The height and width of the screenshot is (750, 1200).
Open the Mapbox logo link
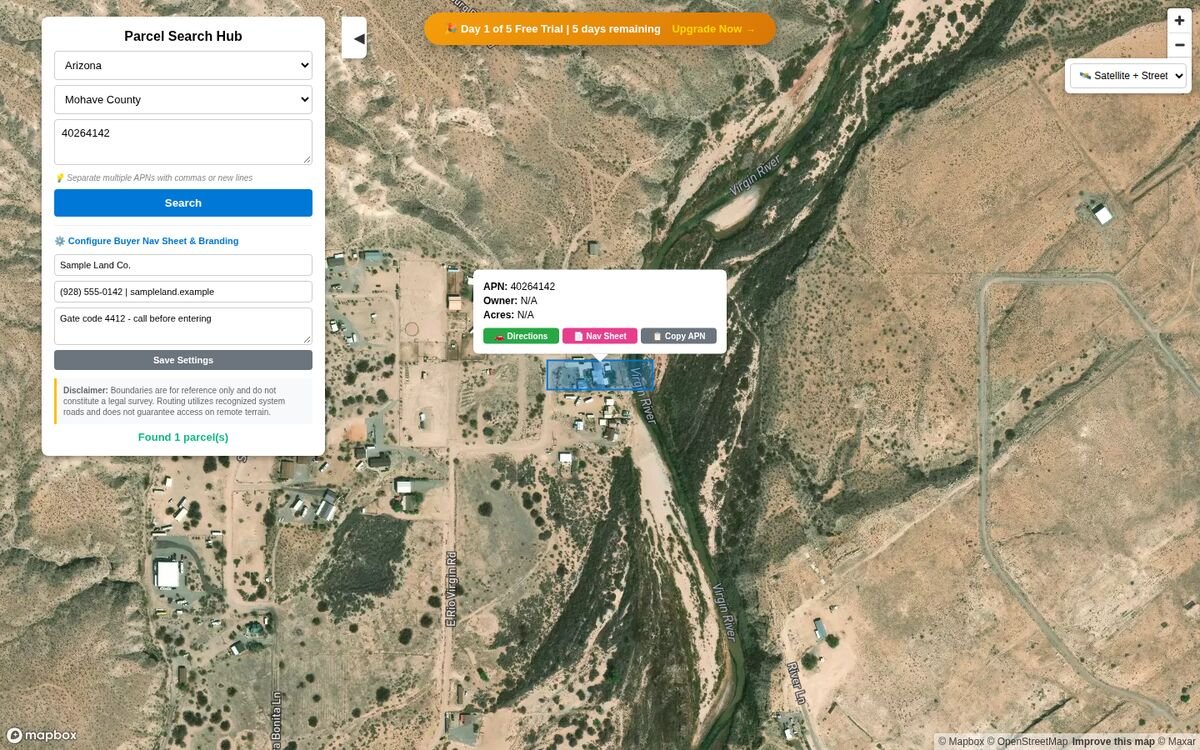(42, 735)
